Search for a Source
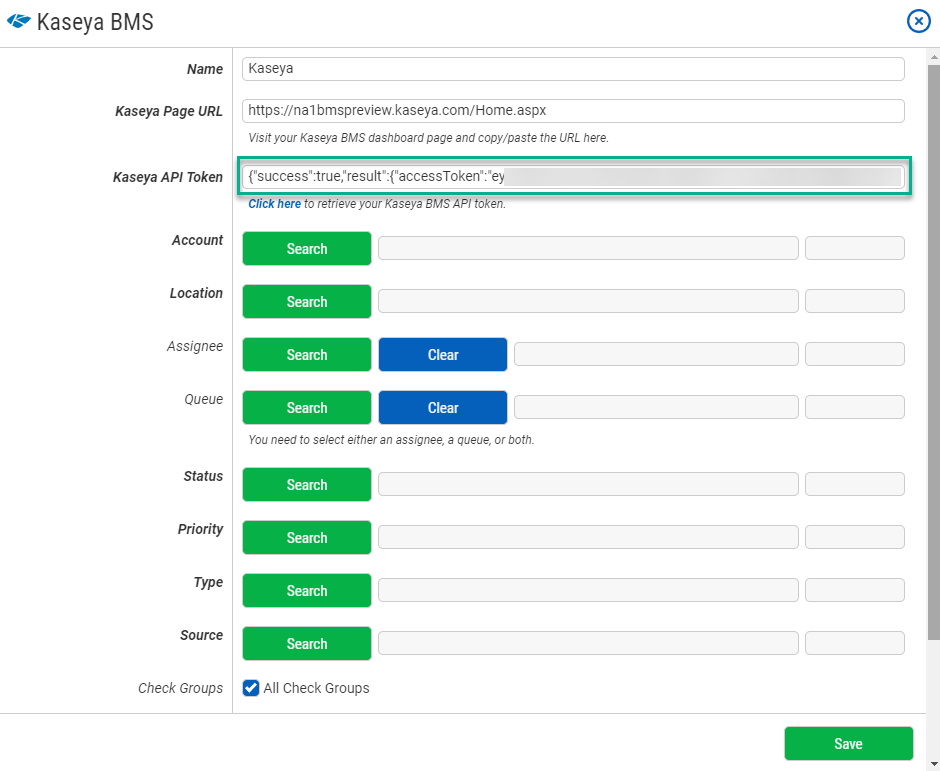Screen dimensions: 940x771 306,643
